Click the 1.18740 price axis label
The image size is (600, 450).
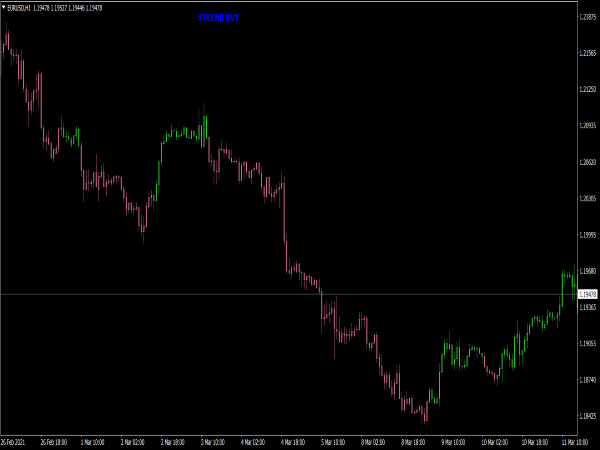588,380
